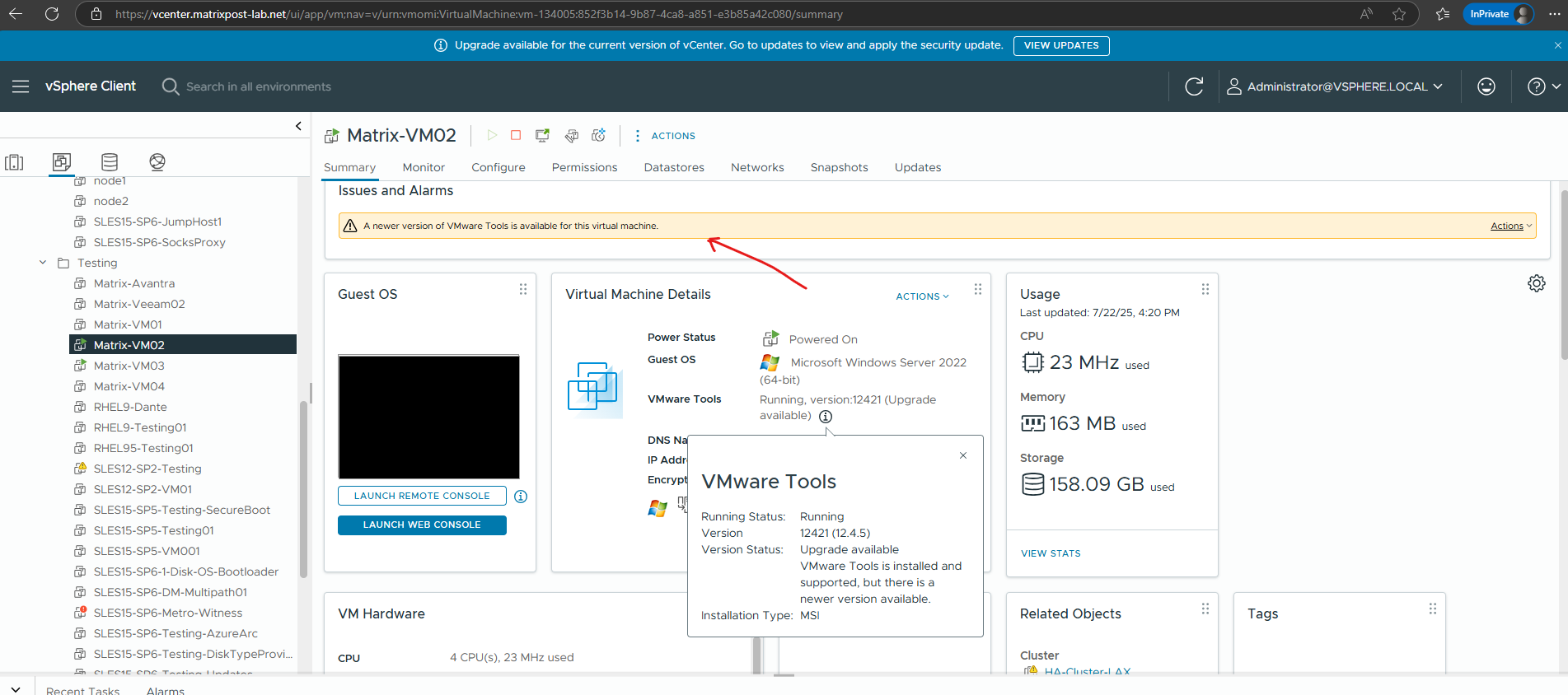This screenshot has width=1568, height=695.
Task: Open the View Stats link
Action: tap(1051, 553)
